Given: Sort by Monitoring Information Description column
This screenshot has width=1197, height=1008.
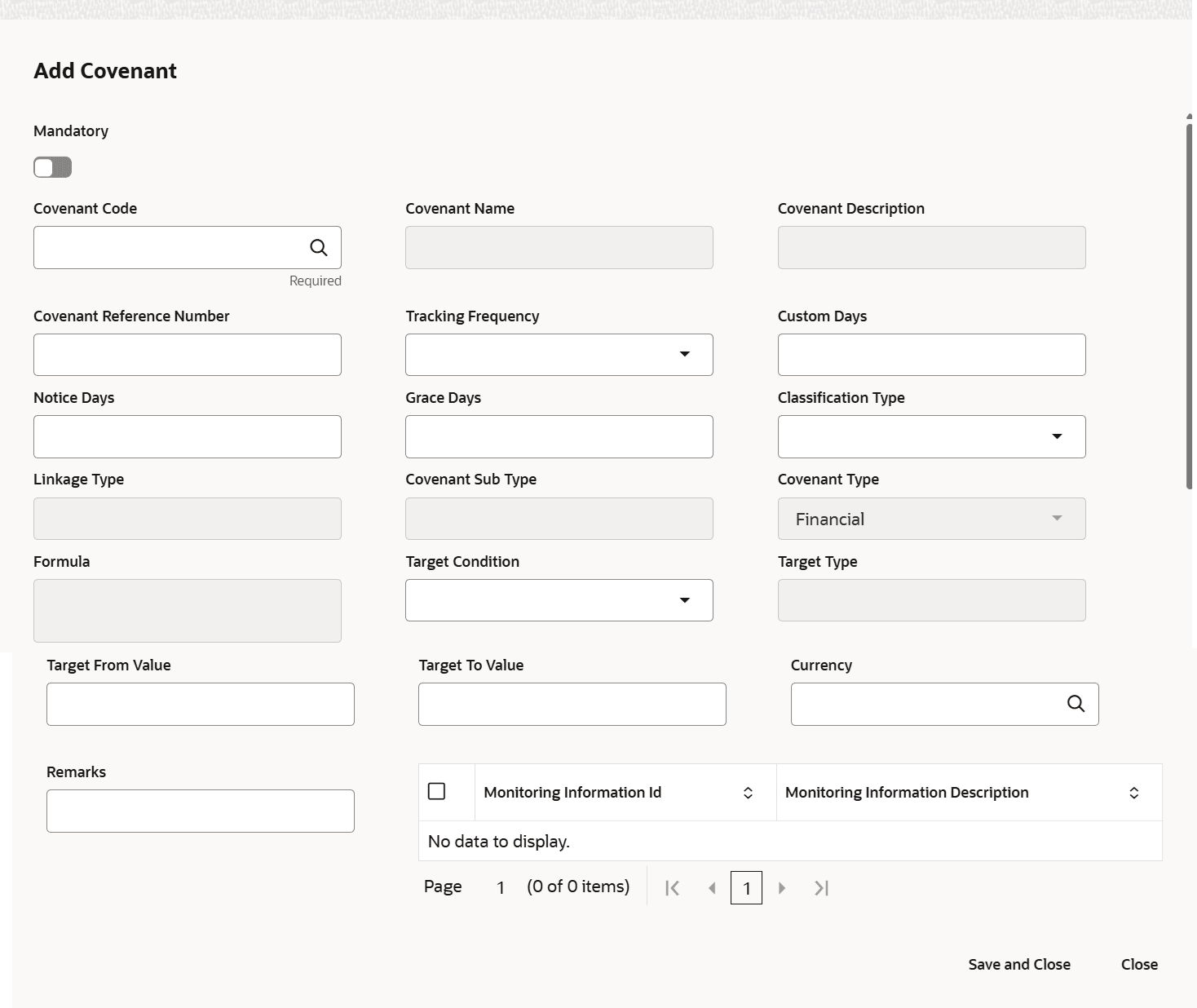Looking at the screenshot, I should click(1133, 793).
